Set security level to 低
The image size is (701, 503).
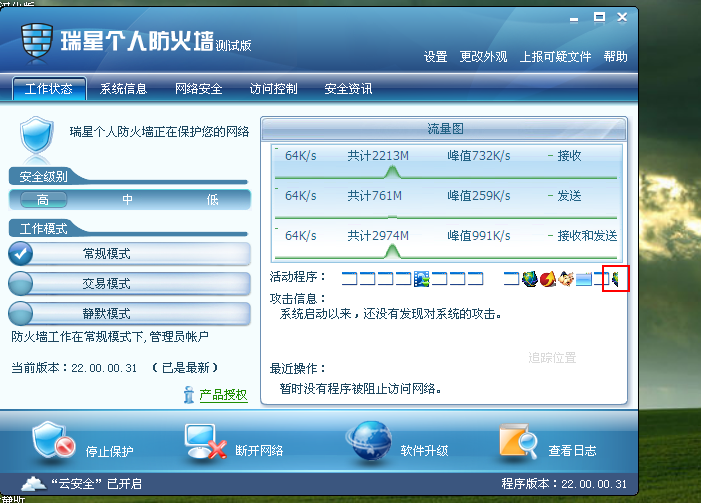[212, 199]
